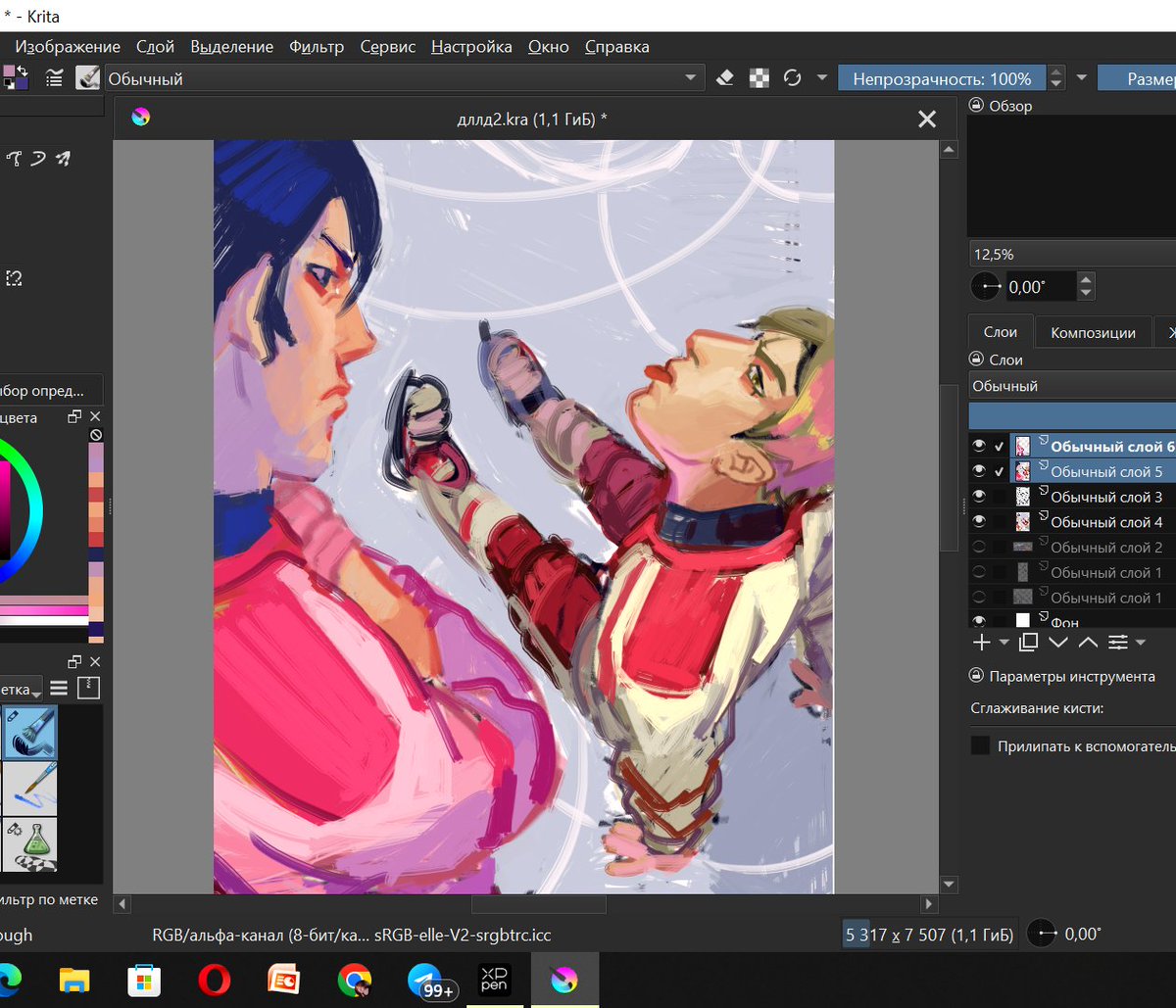Lock the Параметры инструмента docker icon

976,676
